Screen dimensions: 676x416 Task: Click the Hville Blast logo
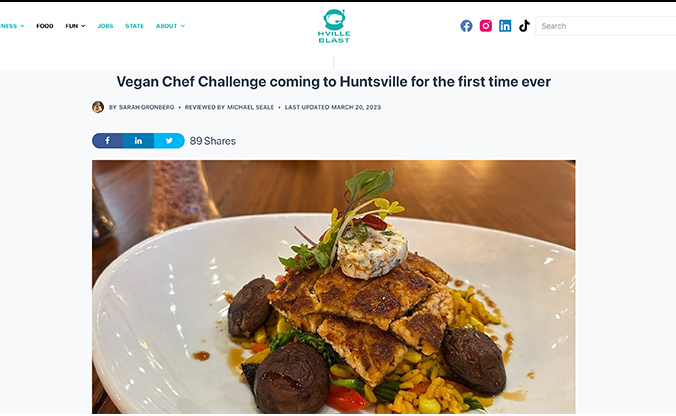pyautogui.click(x=334, y=26)
